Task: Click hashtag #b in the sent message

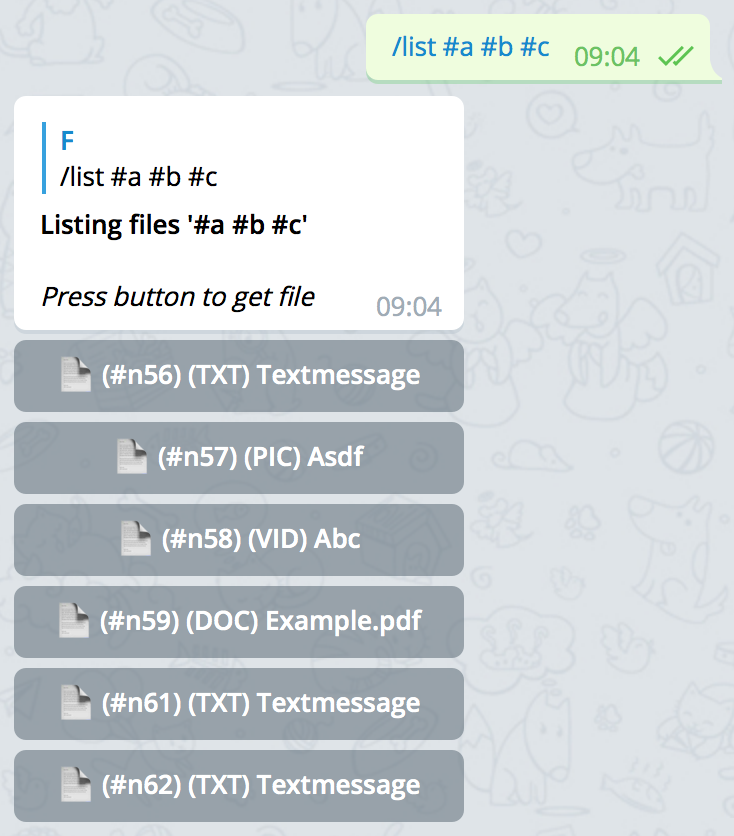Action: pyautogui.click(x=497, y=47)
